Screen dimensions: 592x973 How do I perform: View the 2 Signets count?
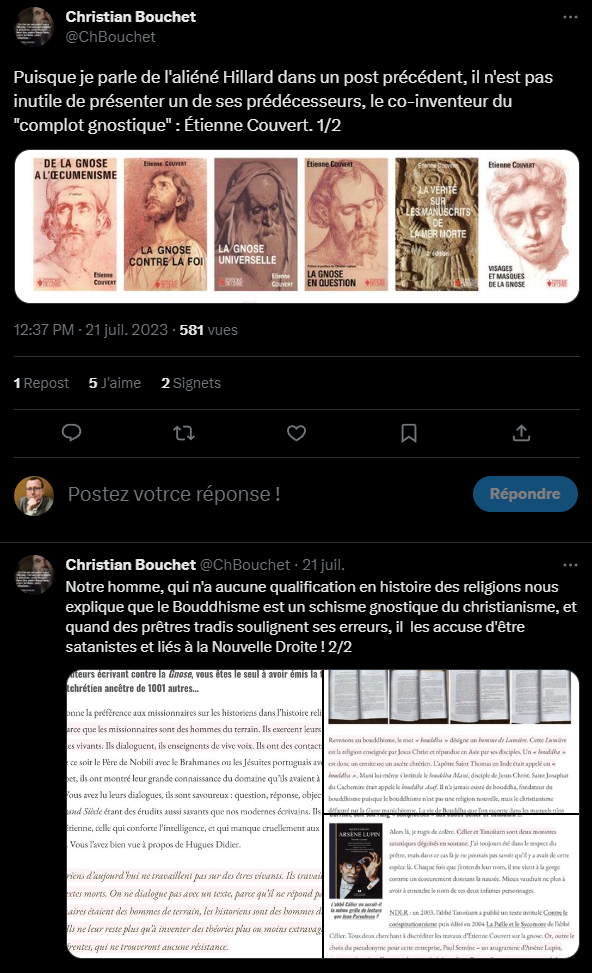[191, 383]
